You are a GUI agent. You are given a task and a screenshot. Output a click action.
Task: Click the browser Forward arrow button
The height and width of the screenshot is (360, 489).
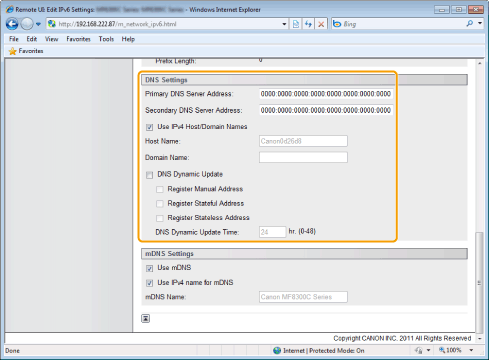click(x=27, y=24)
